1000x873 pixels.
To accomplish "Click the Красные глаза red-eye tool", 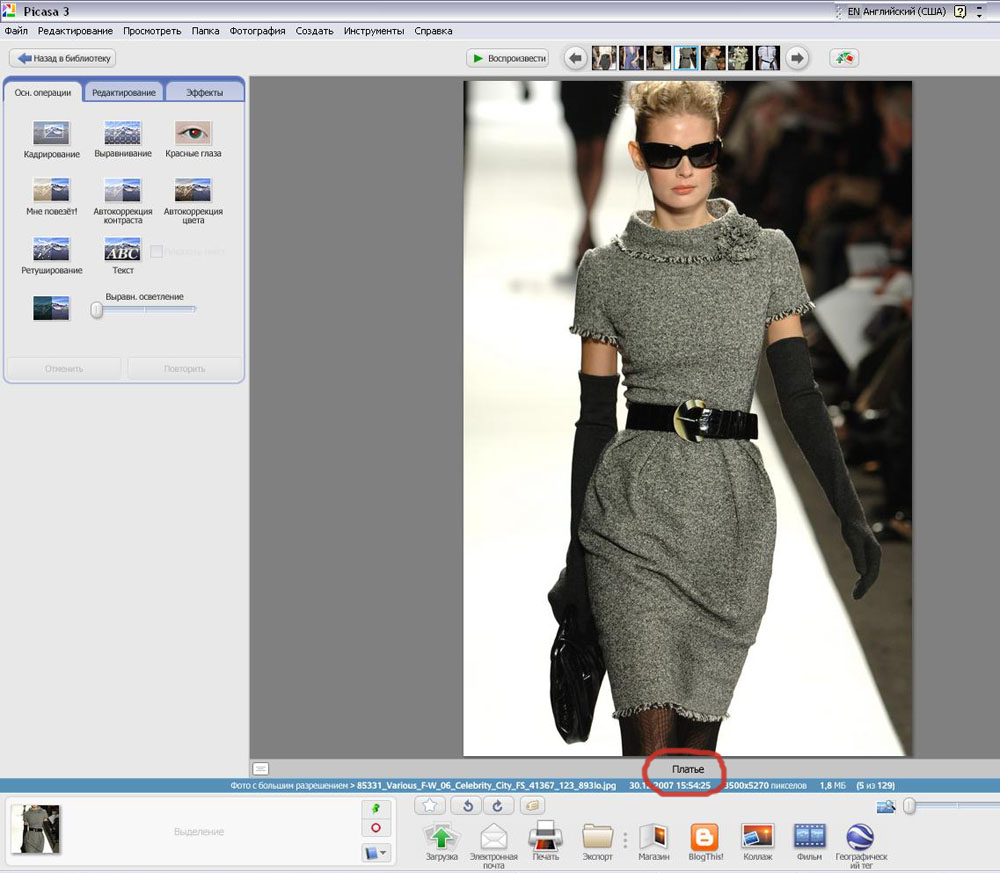I will (193, 134).
